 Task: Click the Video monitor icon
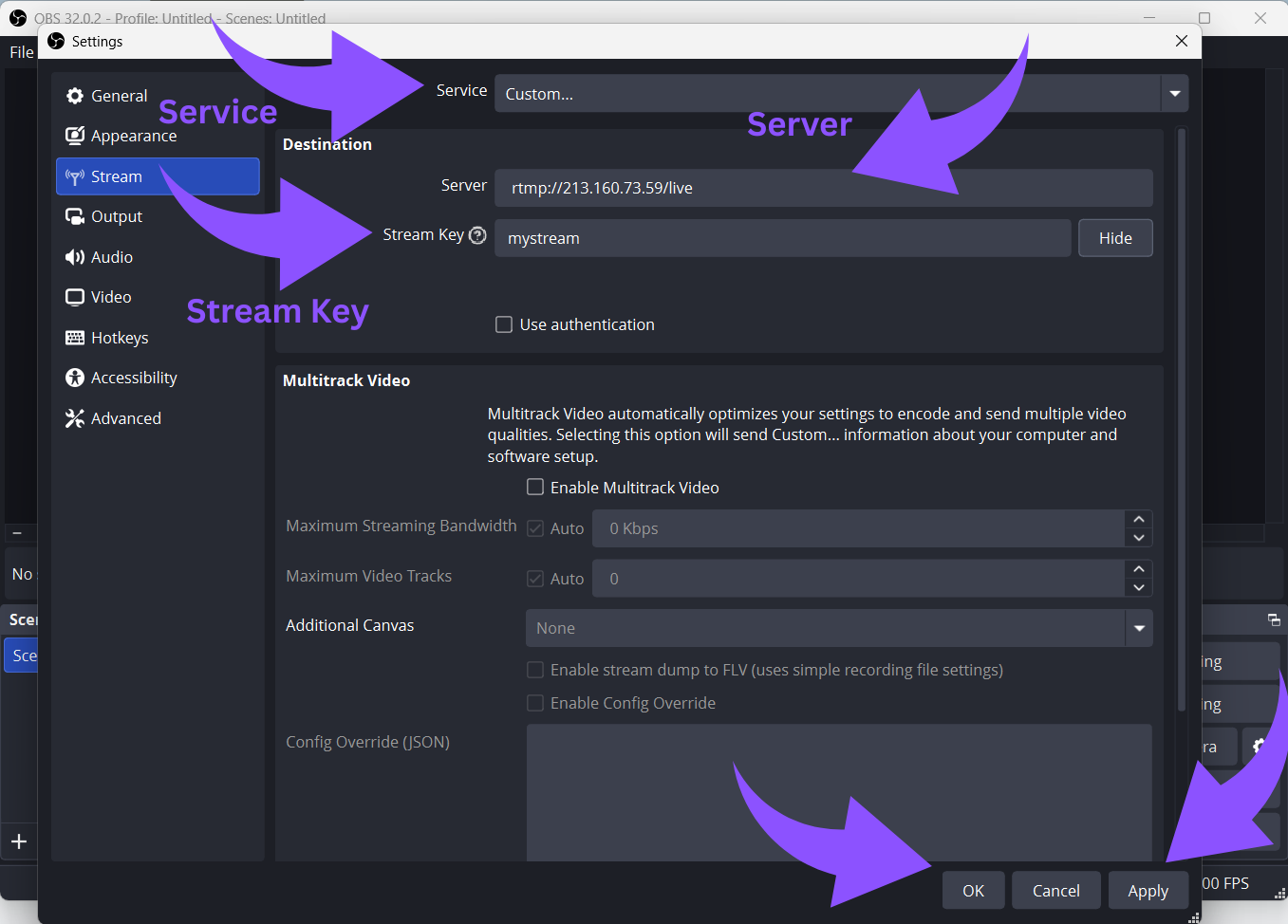75,297
